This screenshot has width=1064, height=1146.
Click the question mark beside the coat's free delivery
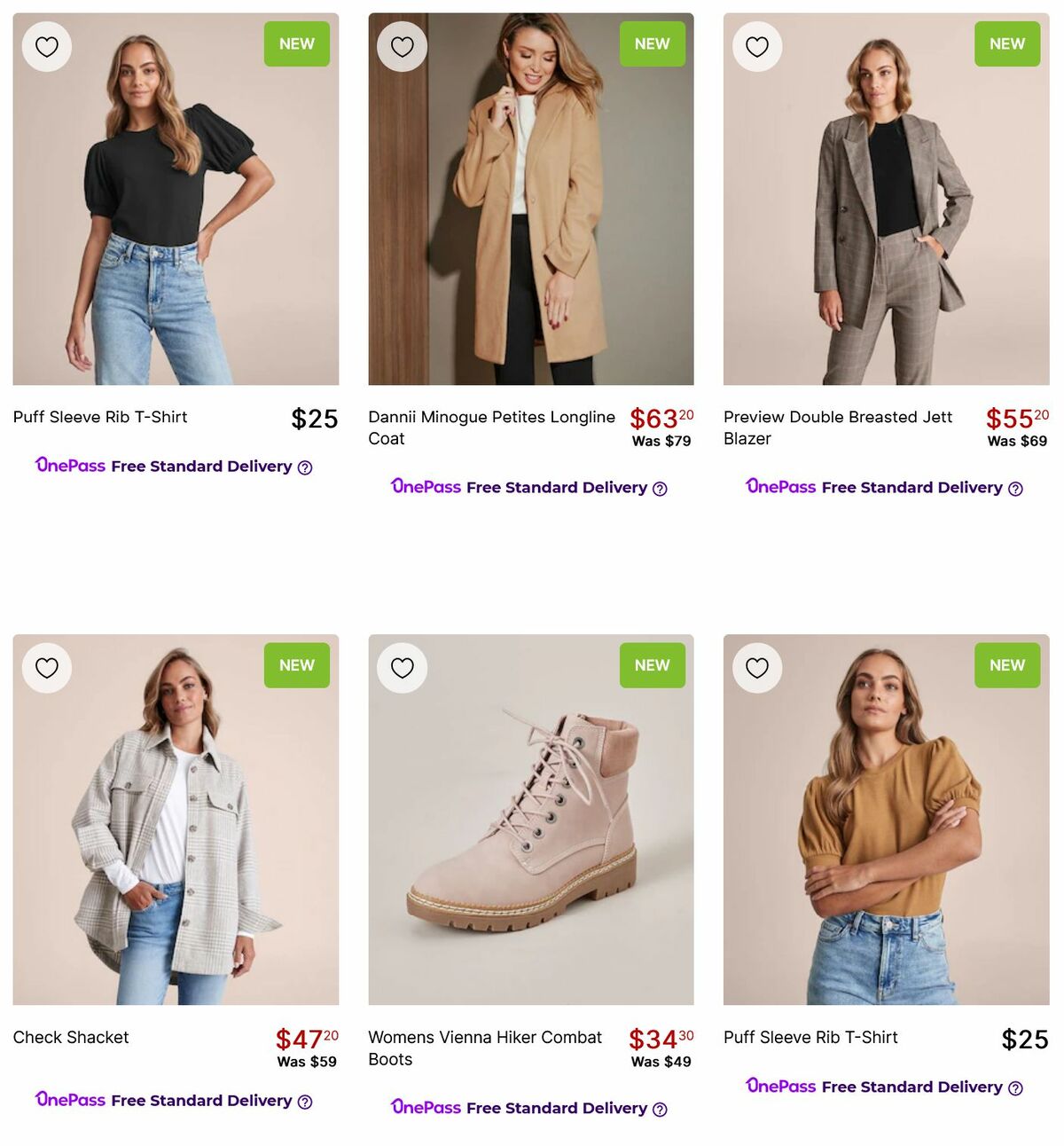(x=659, y=488)
